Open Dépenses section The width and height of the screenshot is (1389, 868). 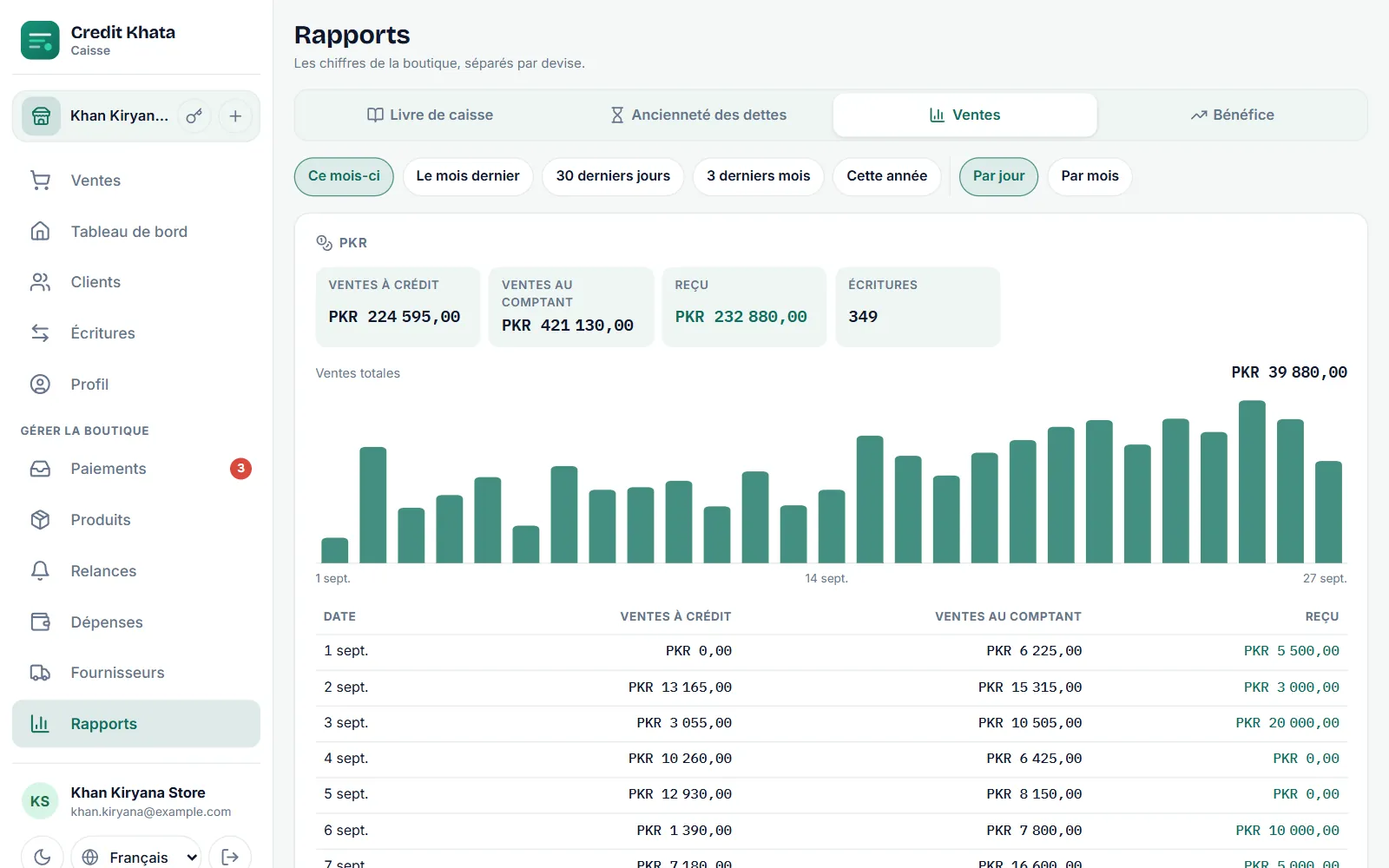[x=136, y=622]
